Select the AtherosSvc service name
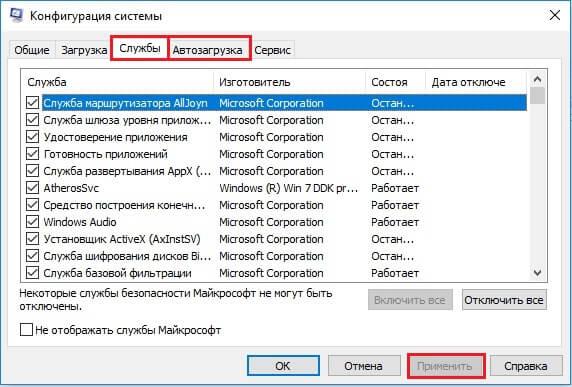The width and height of the screenshot is (572, 387). pos(71,188)
